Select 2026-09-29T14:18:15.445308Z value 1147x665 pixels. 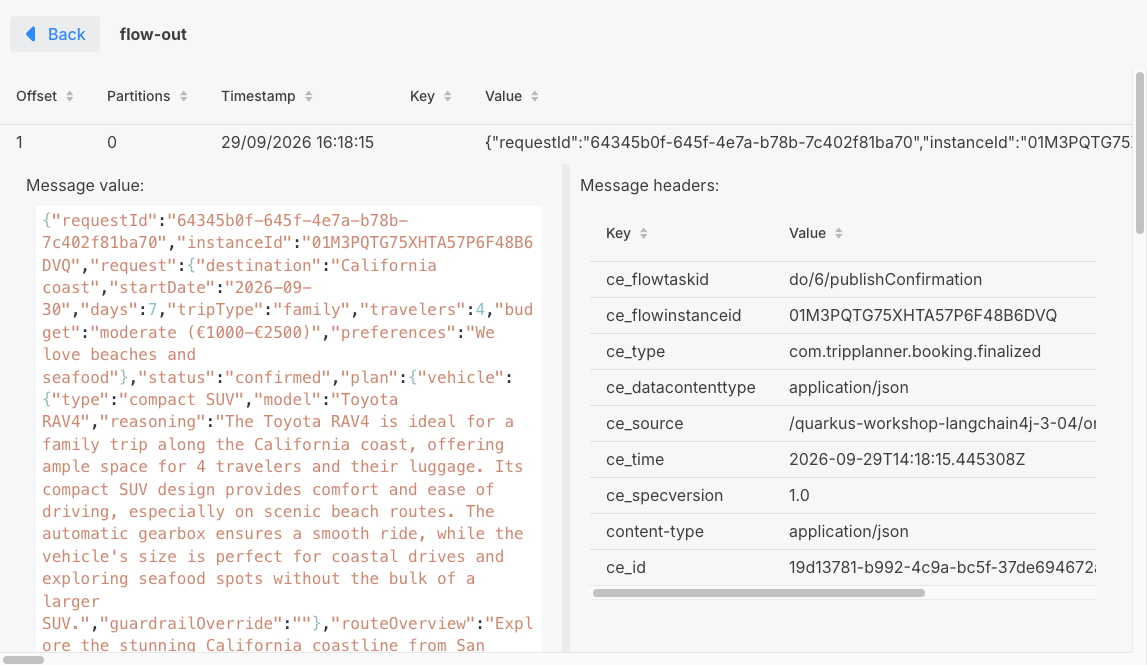[906, 459]
